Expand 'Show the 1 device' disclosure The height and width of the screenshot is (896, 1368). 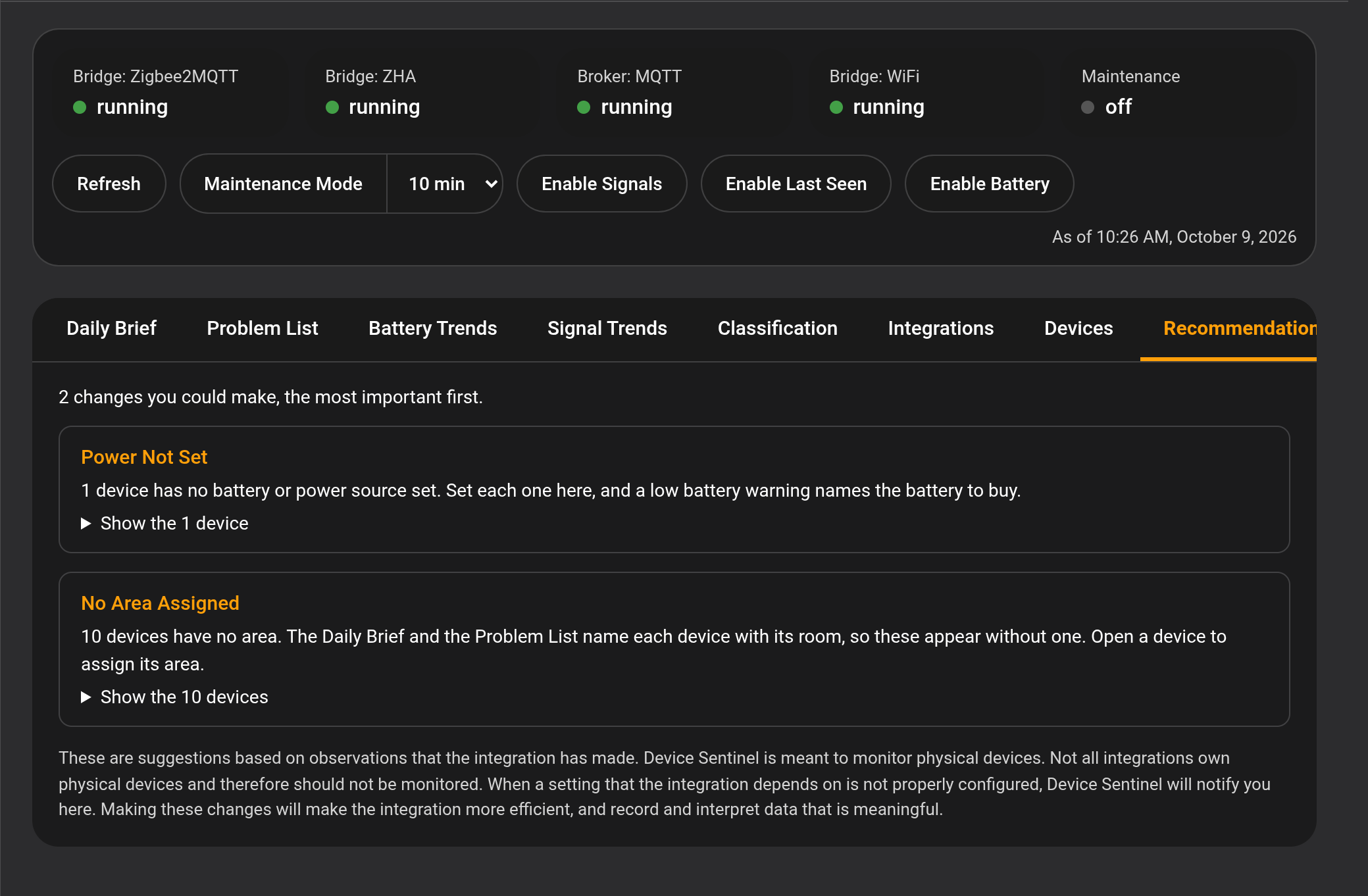tap(165, 523)
